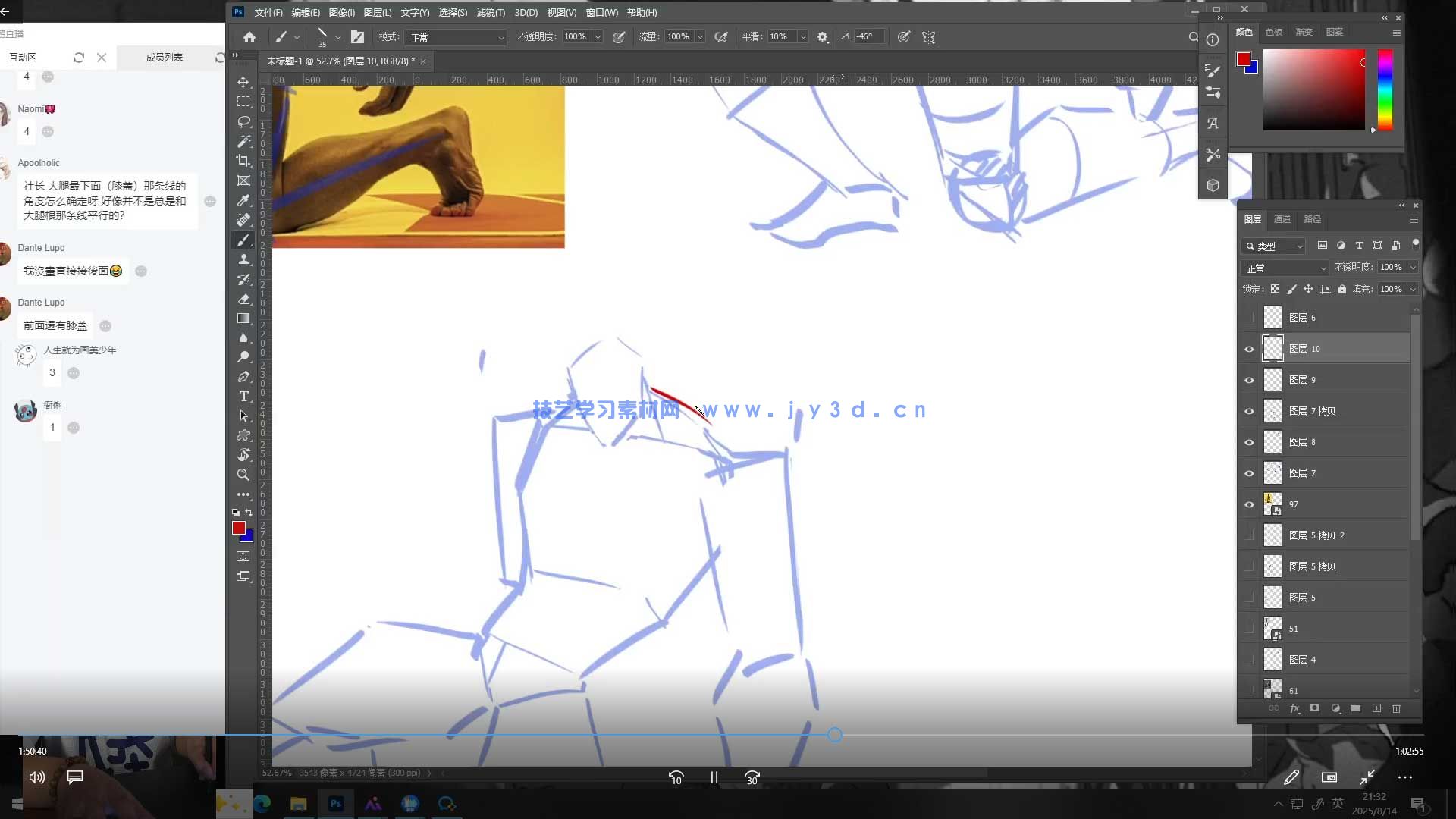Viewport: 1456px width, 819px height.
Task: Toggle visibility of layer 97
Action: [x=1249, y=504]
